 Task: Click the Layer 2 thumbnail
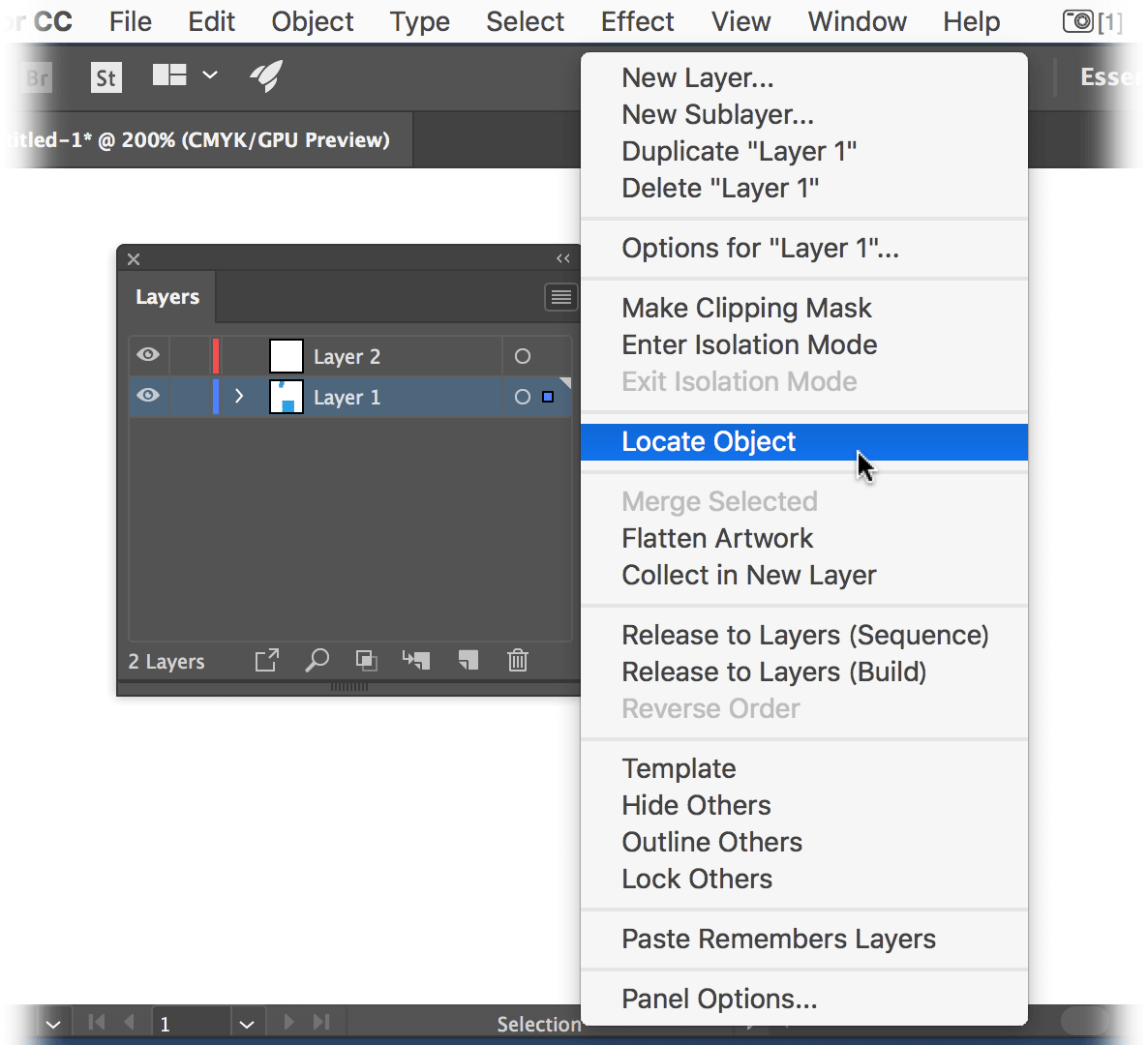[287, 356]
